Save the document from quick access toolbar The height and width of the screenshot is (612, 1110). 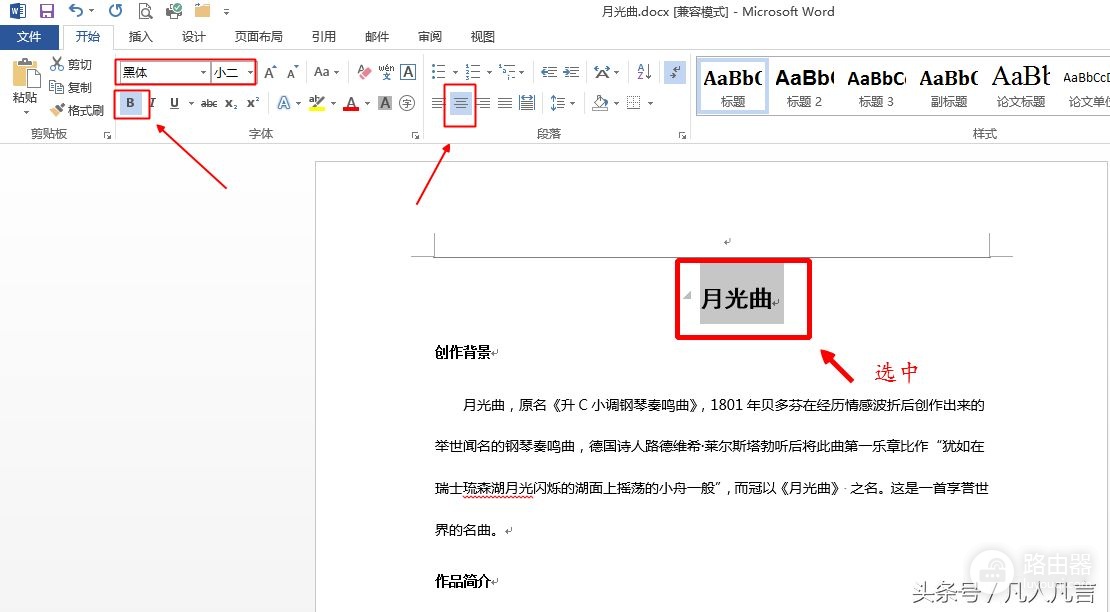47,11
